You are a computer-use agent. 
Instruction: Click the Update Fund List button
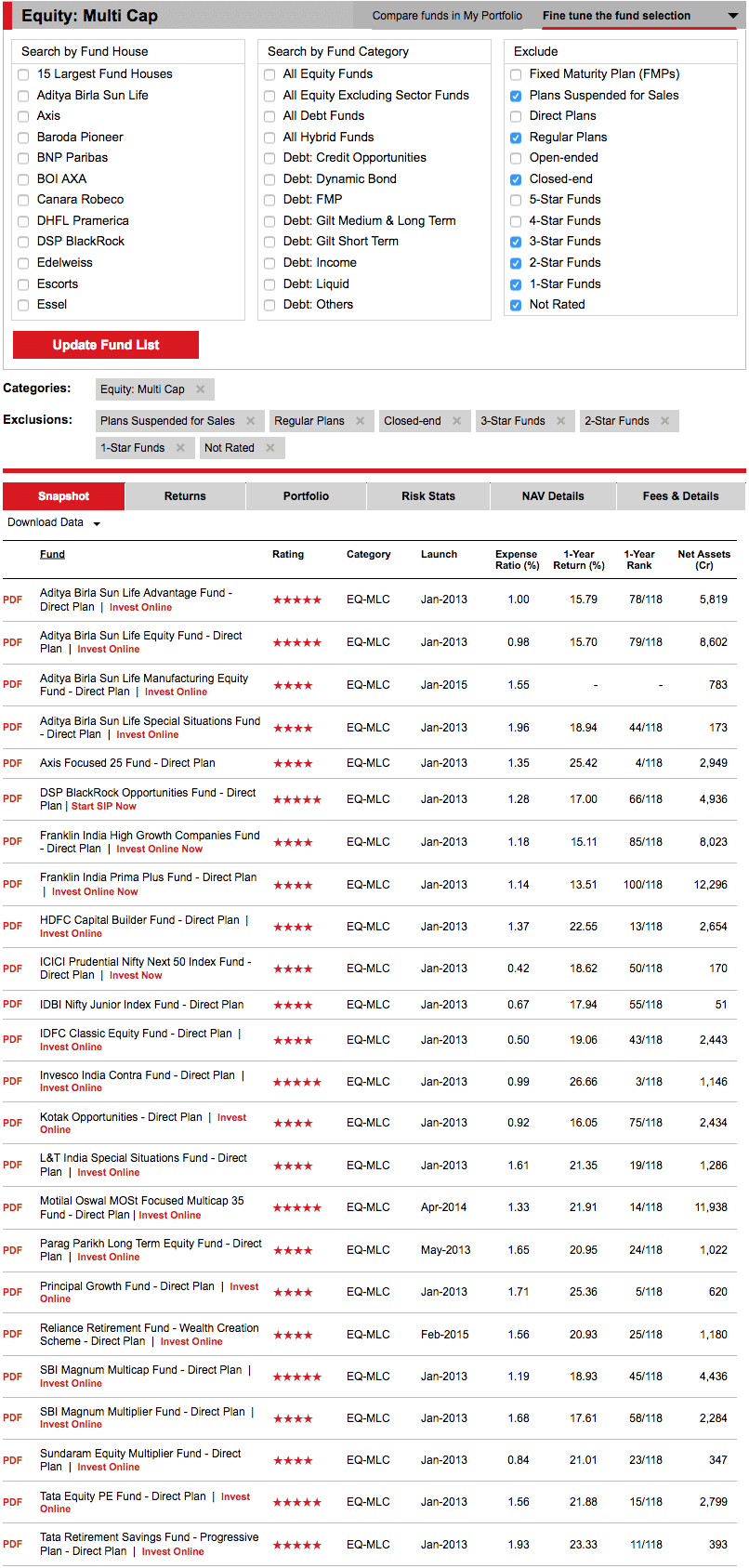coord(106,345)
